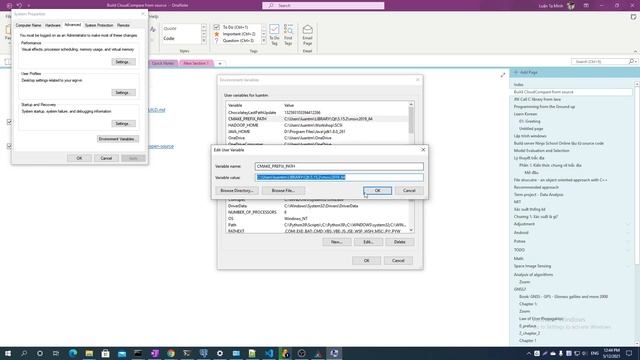Open the Action Center notification icon

(x=629, y=353)
